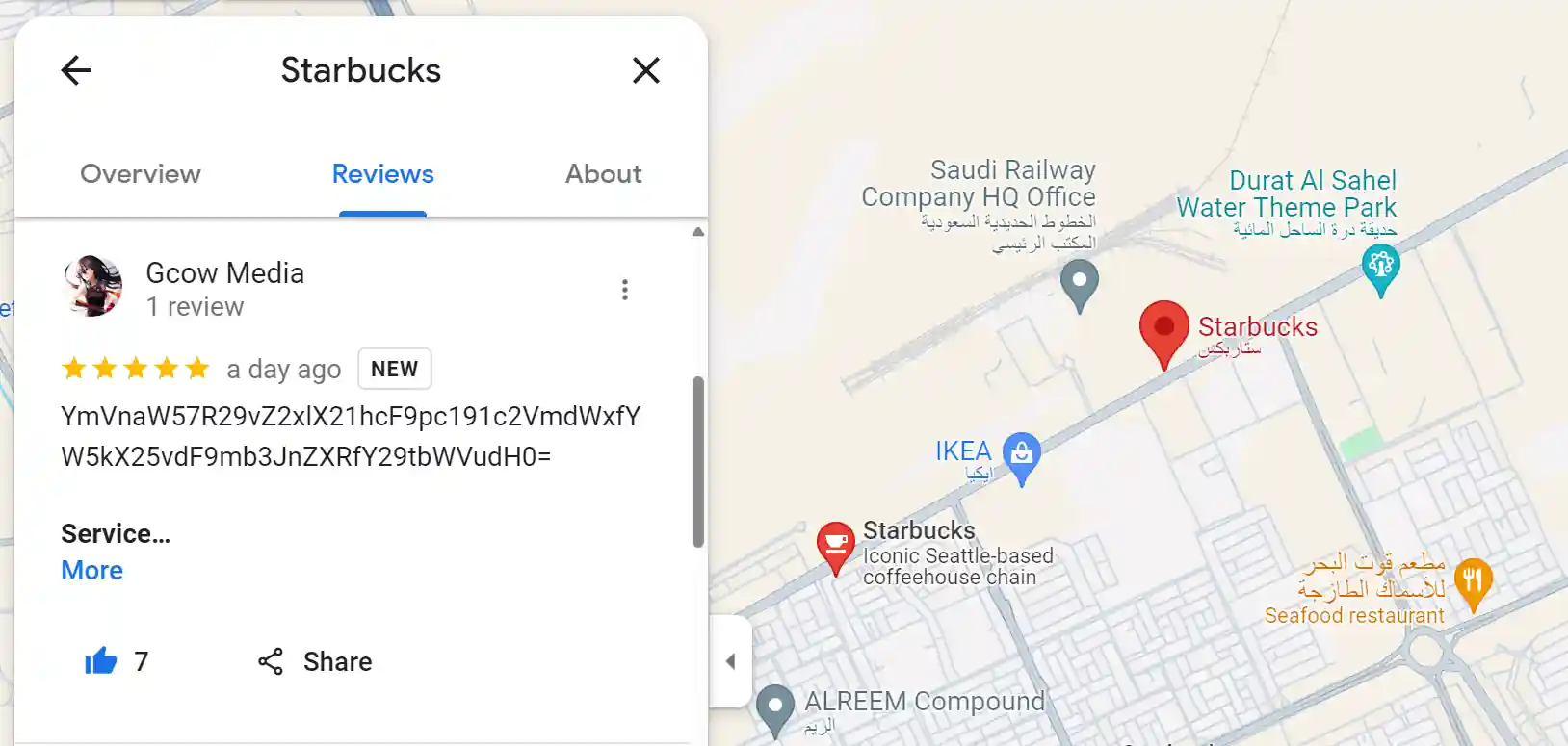Viewport: 1568px width, 746px height.
Task: Select the Reviews tab
Action: tap(382, 174)
